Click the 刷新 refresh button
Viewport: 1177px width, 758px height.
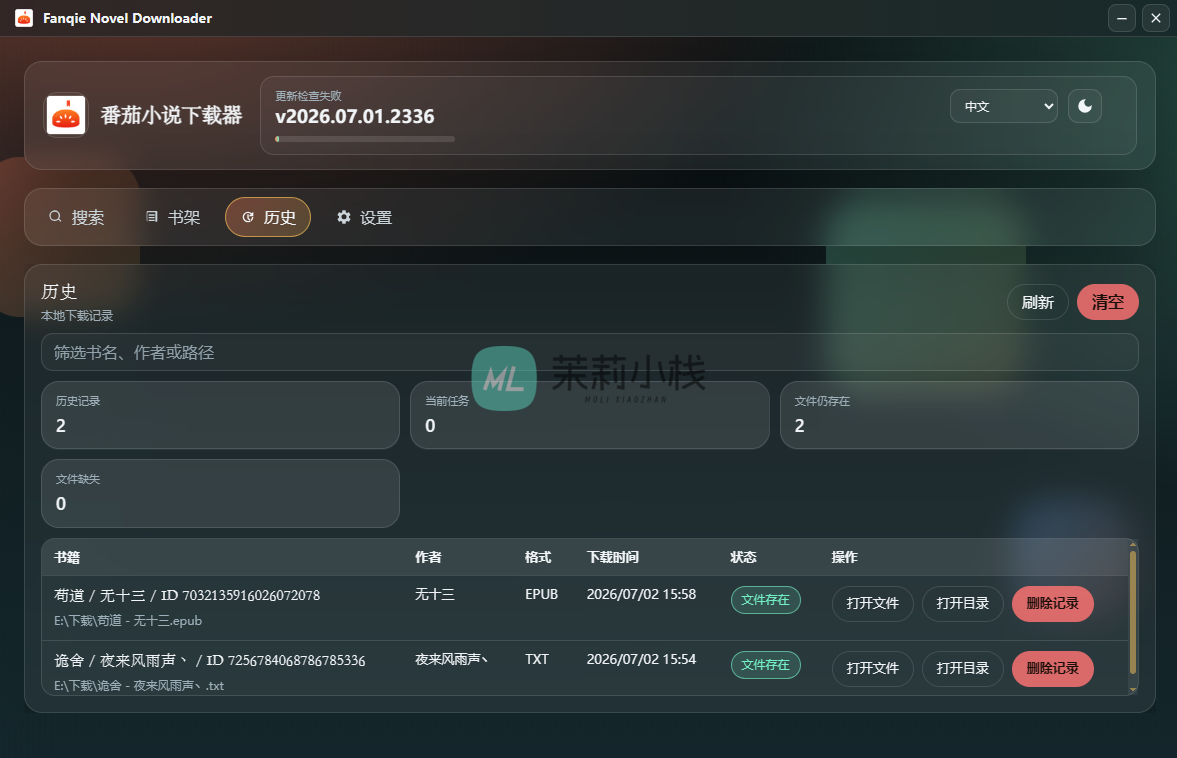[x=1037, y=302]
